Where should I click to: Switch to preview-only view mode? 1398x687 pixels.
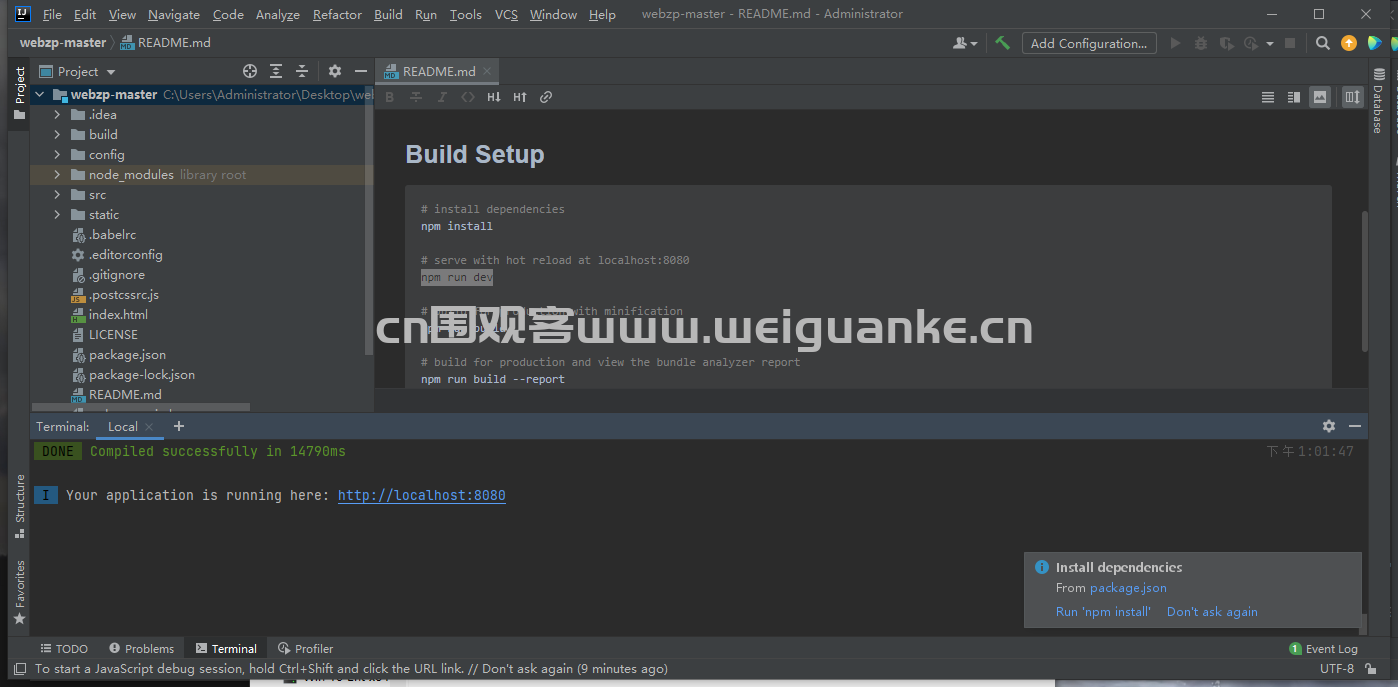coord(1320,97)
